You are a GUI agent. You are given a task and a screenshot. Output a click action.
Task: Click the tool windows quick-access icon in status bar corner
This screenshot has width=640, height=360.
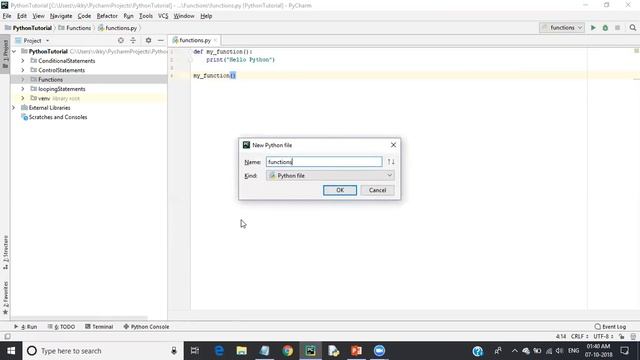(7, 336)
